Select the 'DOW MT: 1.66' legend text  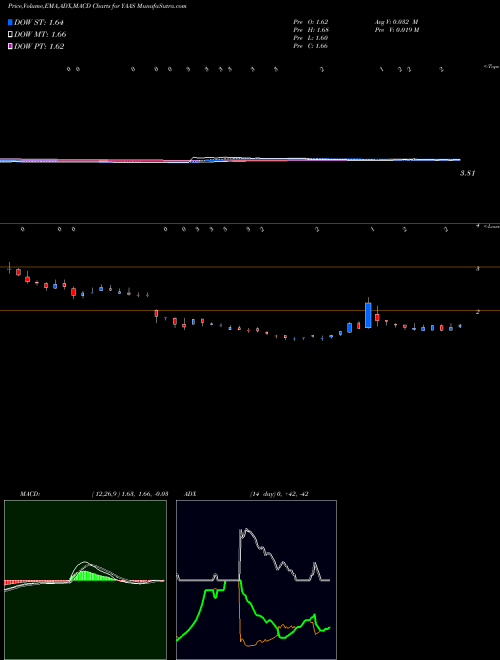click(40, 34)
